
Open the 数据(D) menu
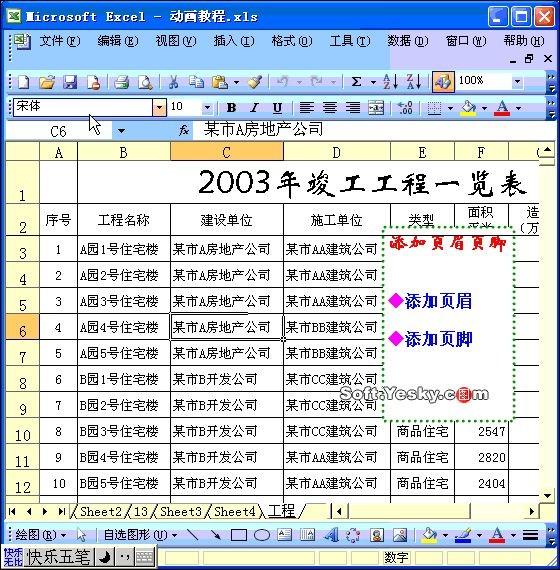pyautogui.click(x=407, y=41)
